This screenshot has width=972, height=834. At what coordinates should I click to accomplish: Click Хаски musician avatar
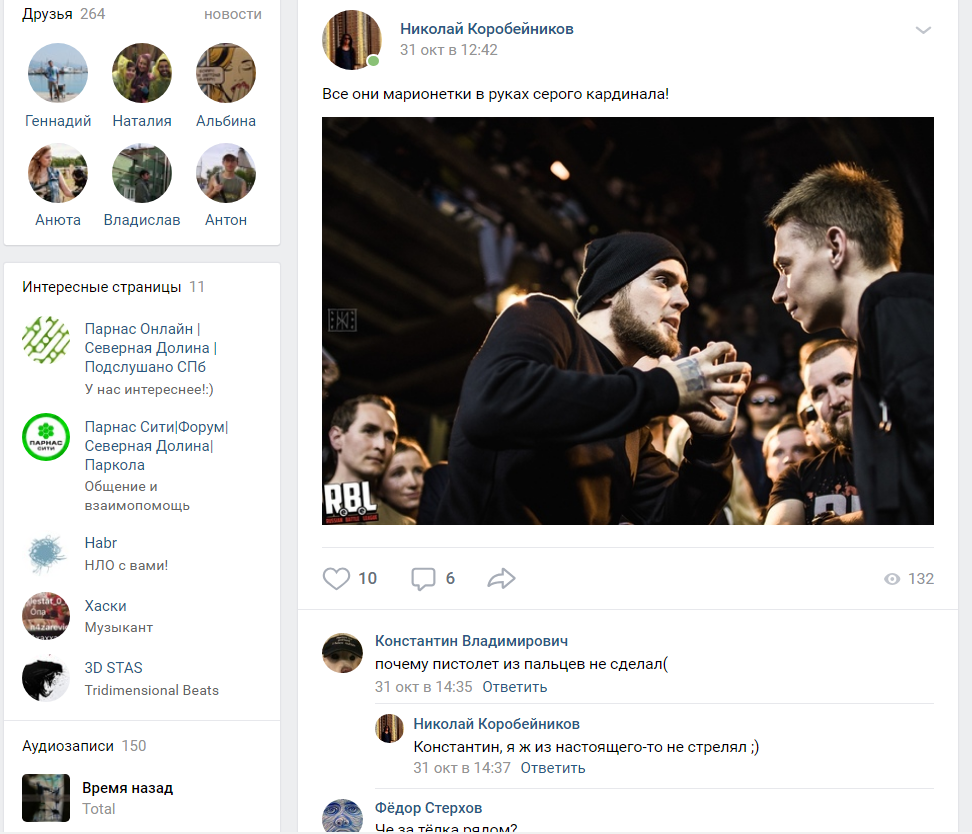pyautogui.click(x=46, y=616)
